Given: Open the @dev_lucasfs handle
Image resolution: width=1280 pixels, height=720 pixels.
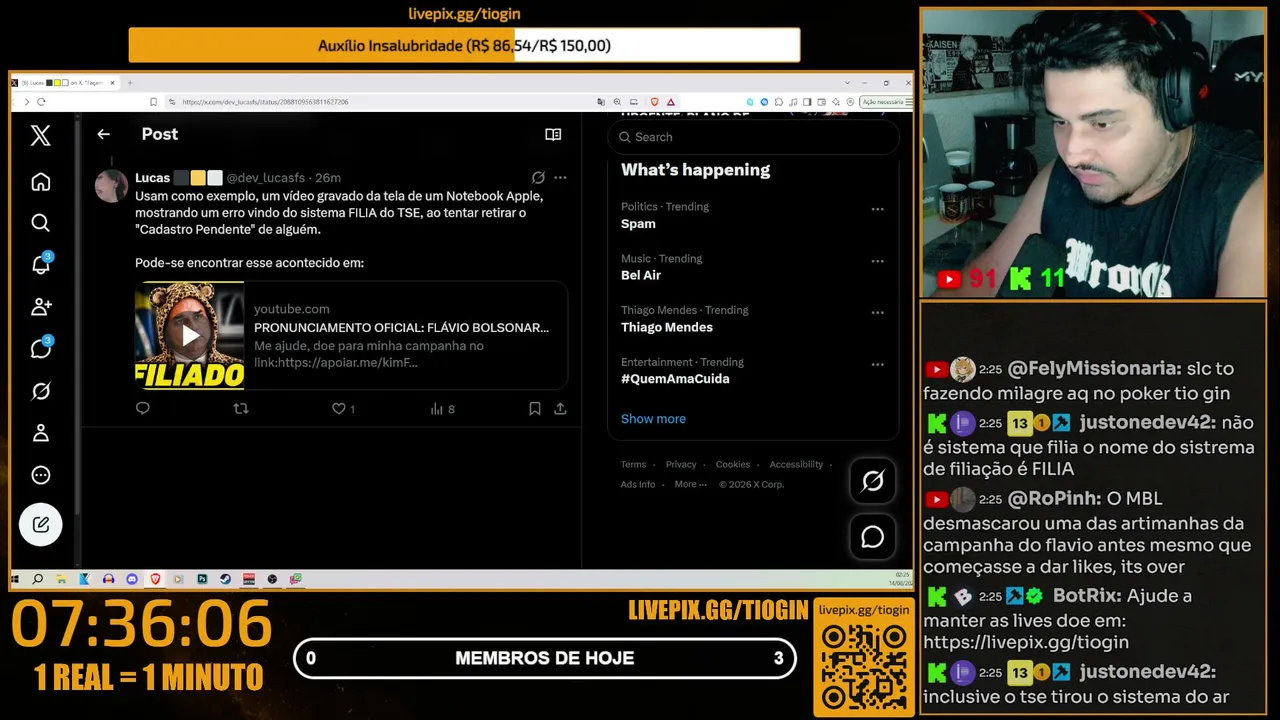Looking at the screenshot, I should pos(268,178).
